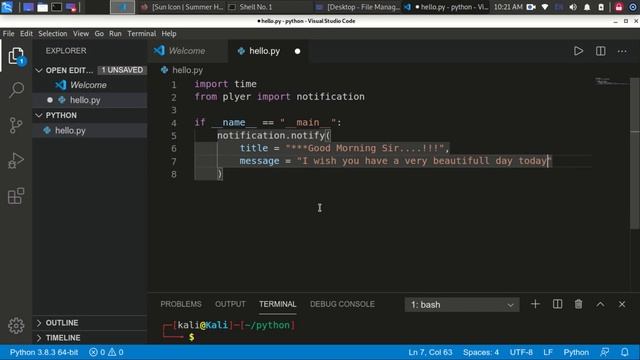
Task: Open the Extensions view
Action: (x=16, y=196)
